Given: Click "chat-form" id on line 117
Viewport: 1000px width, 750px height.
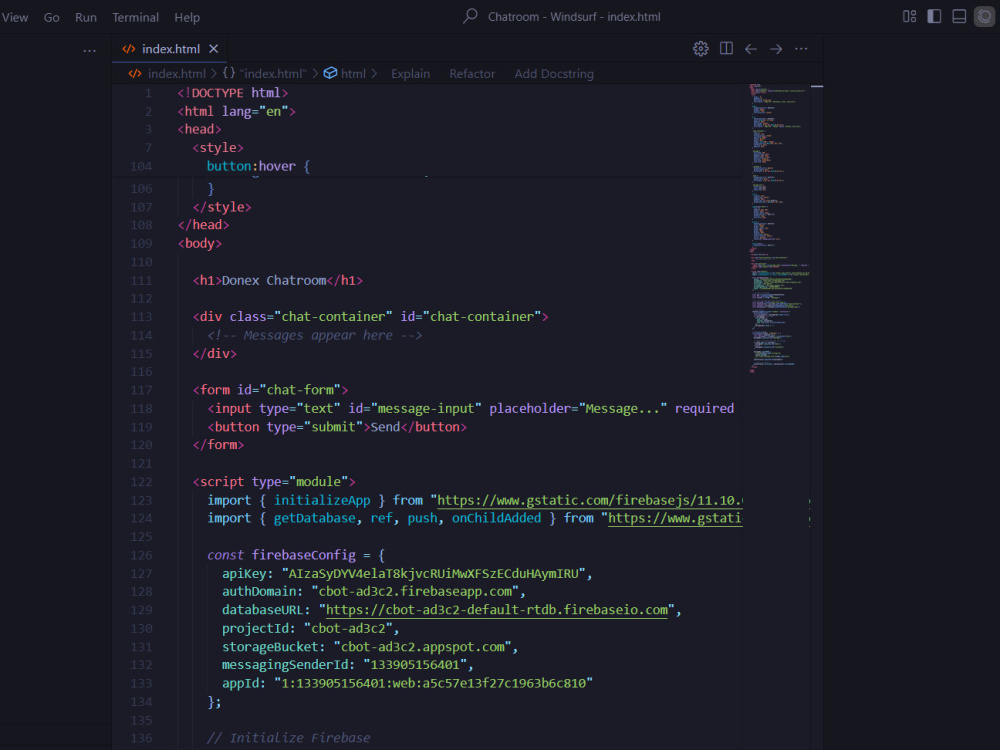Looking at the screenshot, I should [300, 390].
